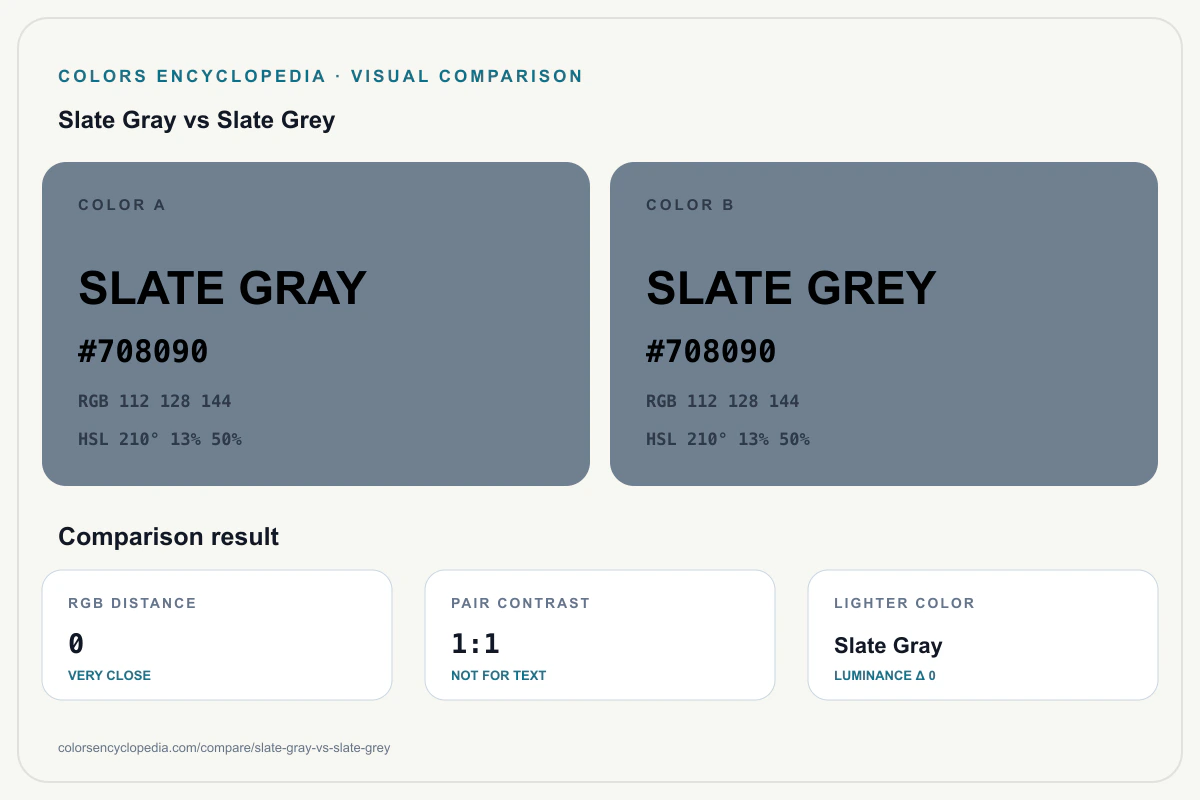Click the Colors Encyclopedia header text
This screenshot has height=800, width=1200.
click(x=320, y=76)
